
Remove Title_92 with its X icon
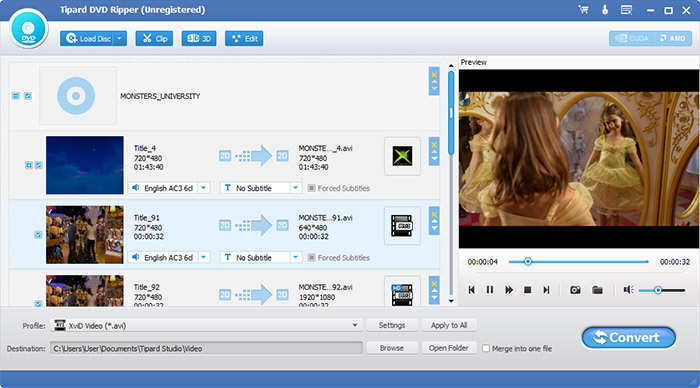[x=434, y=284]
